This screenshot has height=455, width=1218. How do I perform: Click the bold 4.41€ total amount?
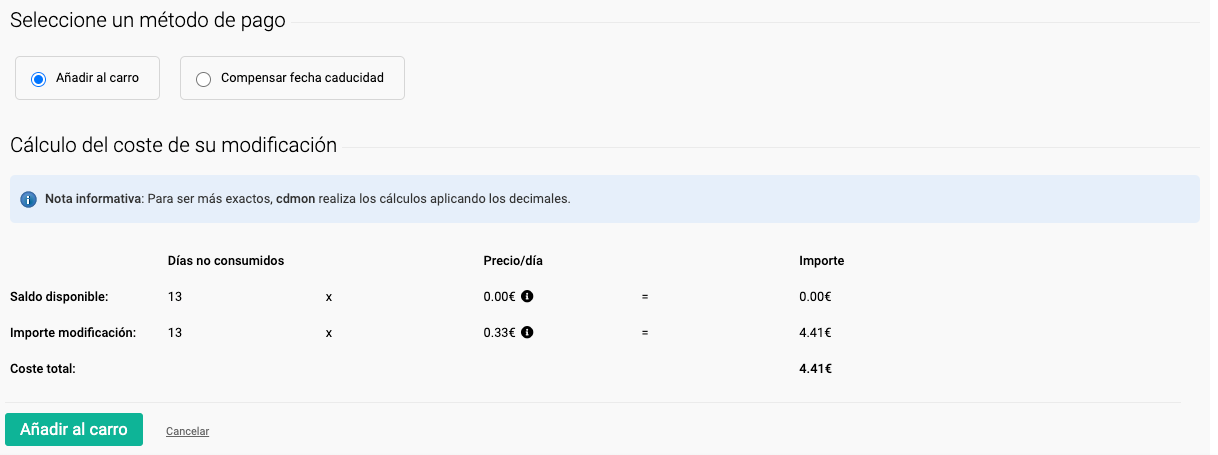pos(815,368)
